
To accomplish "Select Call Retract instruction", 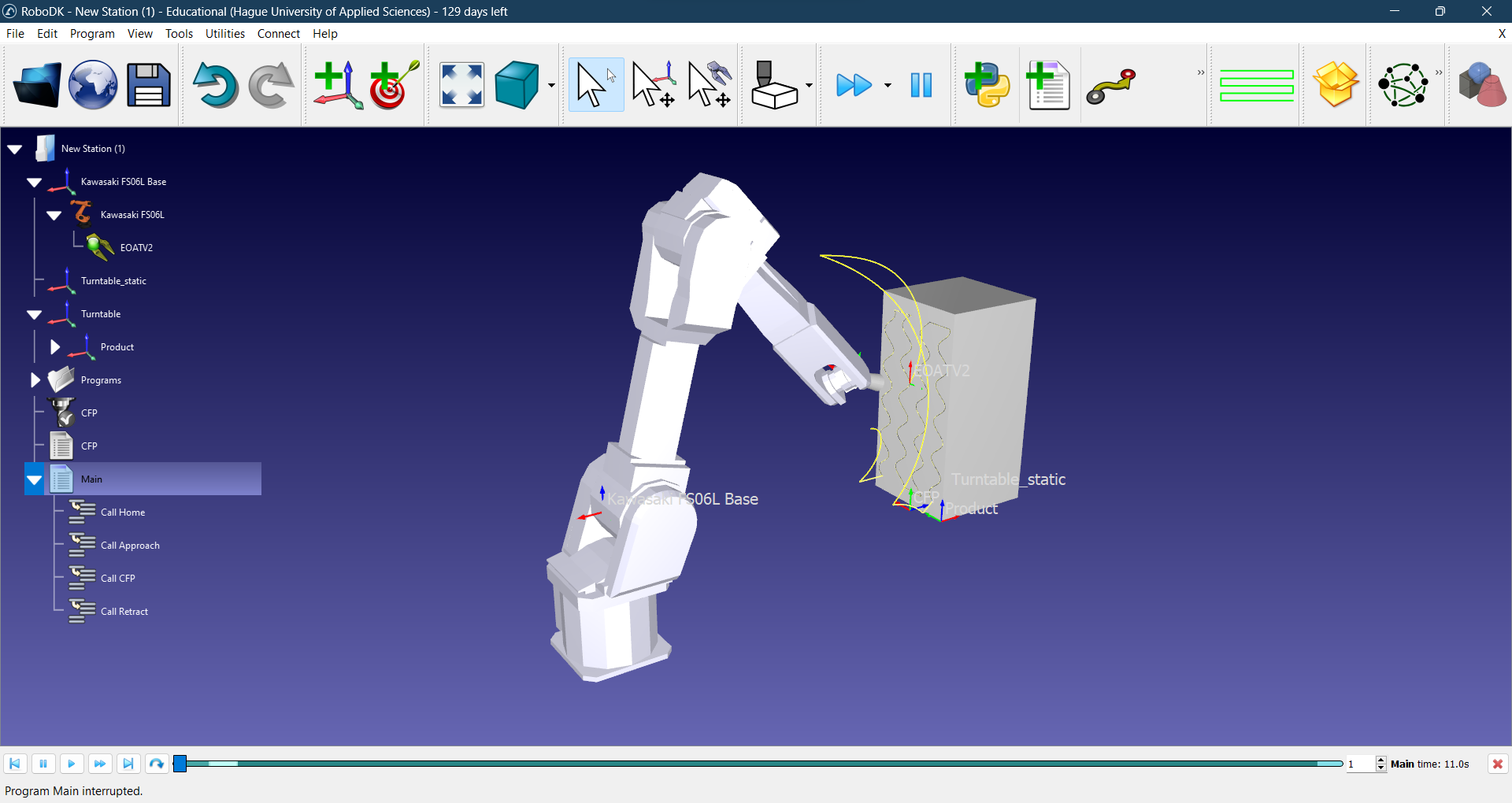I will [x=124, y=612].
